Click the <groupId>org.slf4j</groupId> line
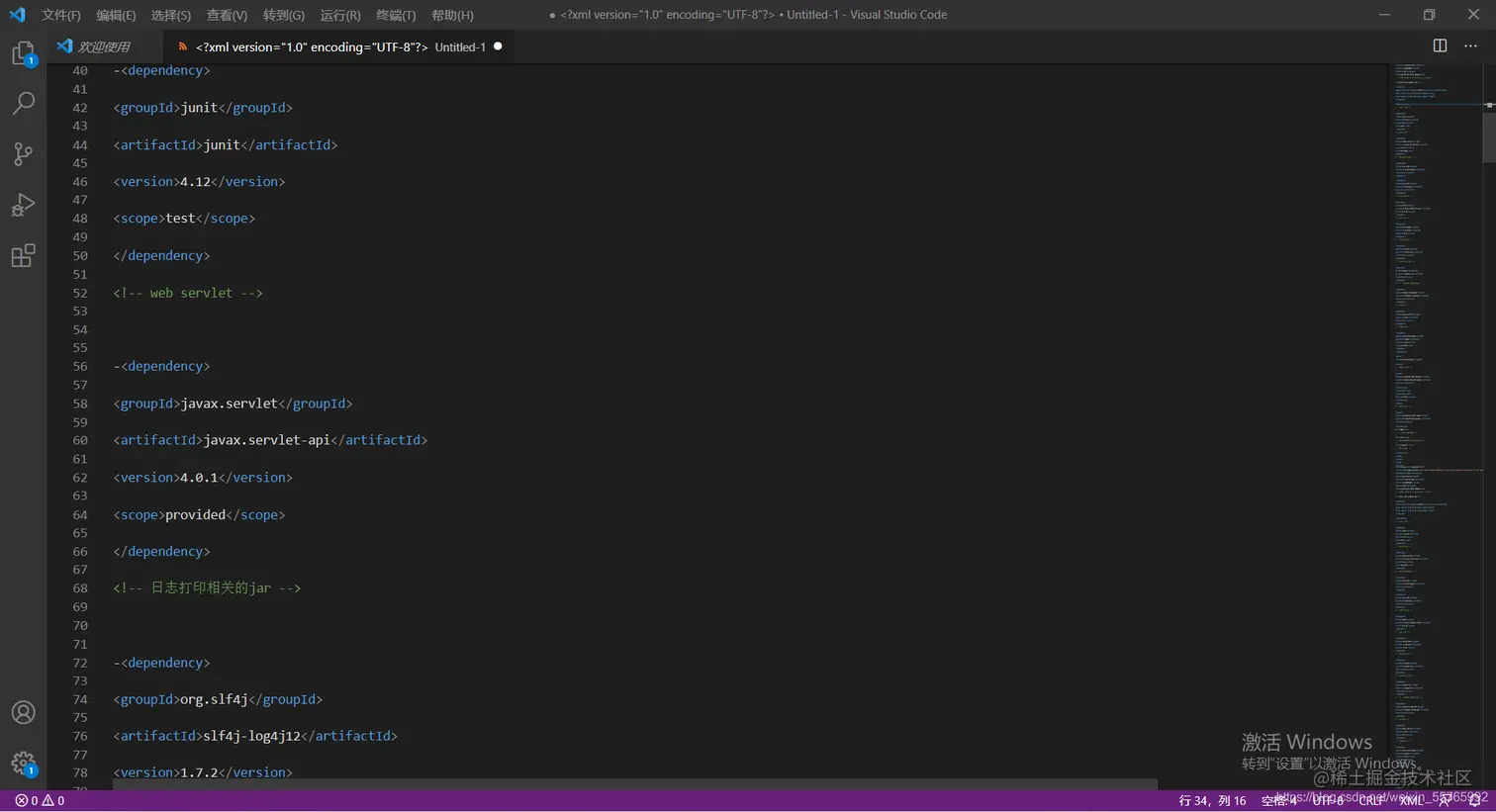The image size is (1496, 812). click(x=218, y=699)
